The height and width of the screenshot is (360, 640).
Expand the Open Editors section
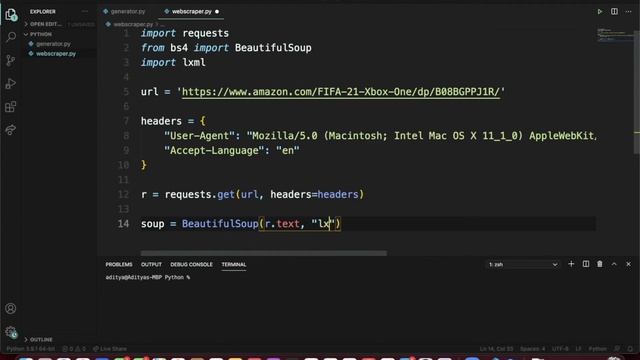(x=45, y=24)
